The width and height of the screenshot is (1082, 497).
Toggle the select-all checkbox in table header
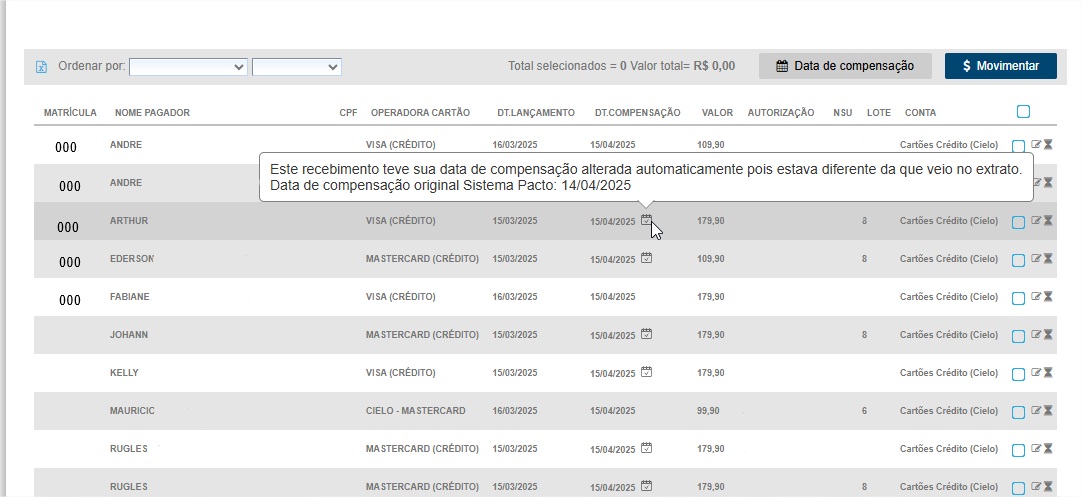1023,112
